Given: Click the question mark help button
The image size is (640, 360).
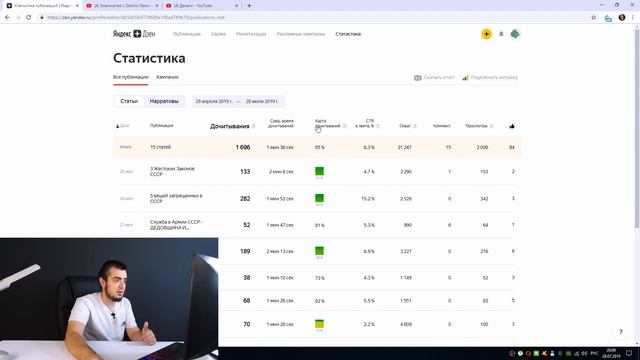Looking at the screenshot, I should click(x=621, y=331).
